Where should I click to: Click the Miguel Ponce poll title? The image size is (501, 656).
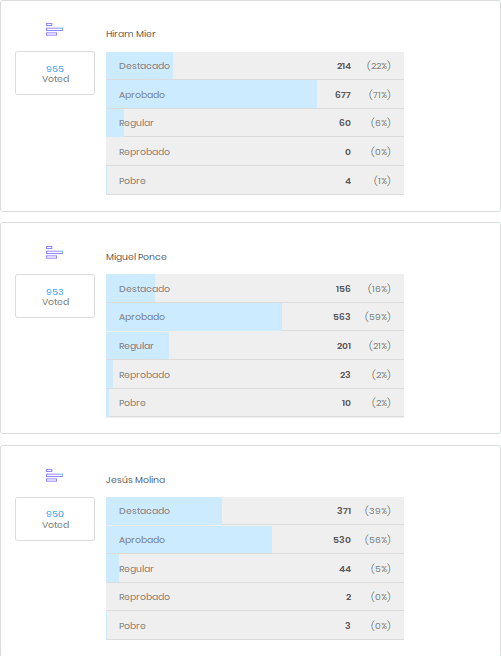pyautogui.click(x=136, y=257)
